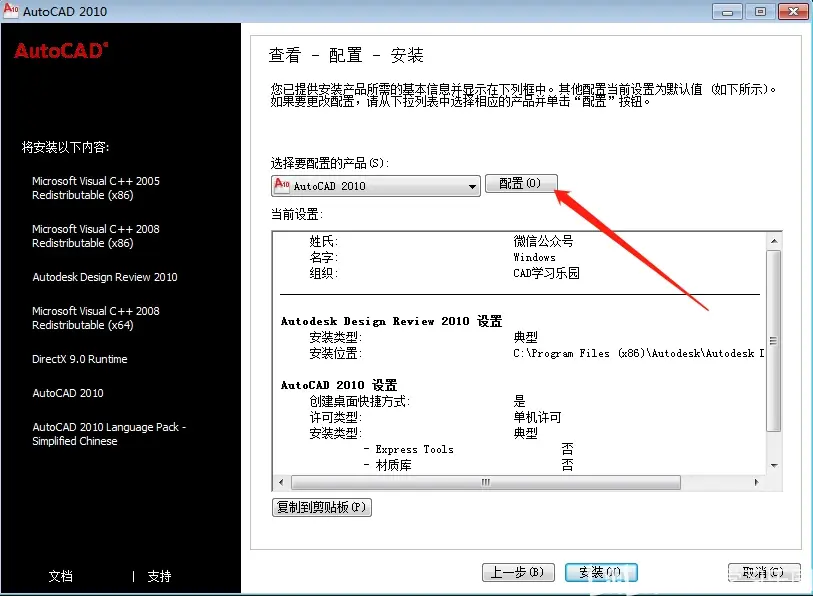
Task: Click the left arrow of horizontal scrollbar
Action: pyautogui.click(x=281, y=482)
